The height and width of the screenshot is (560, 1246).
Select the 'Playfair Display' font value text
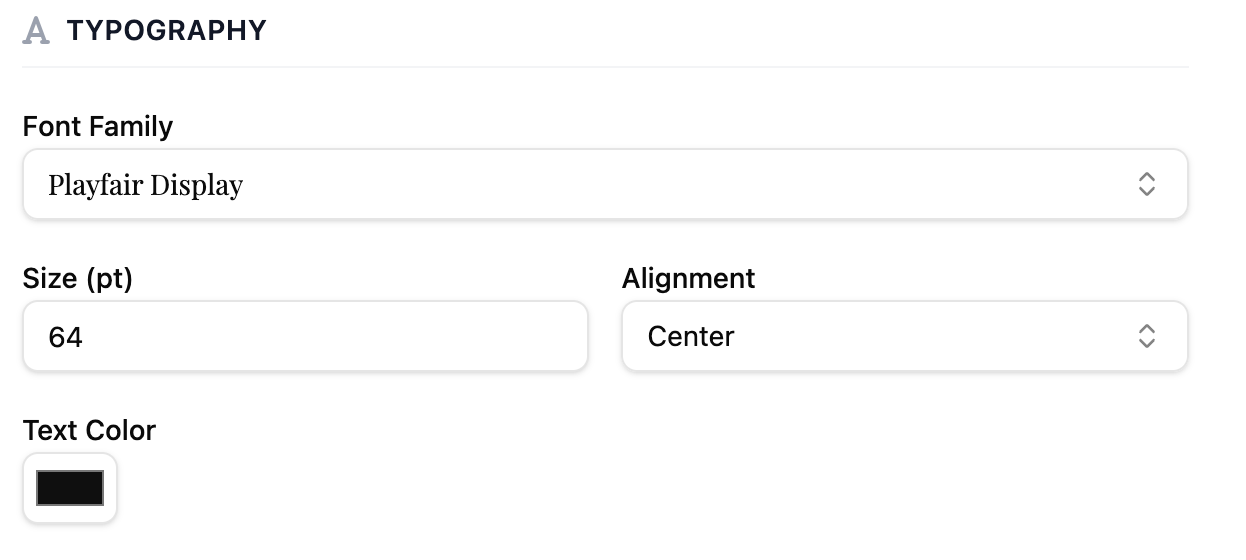[x=145, y=186]
